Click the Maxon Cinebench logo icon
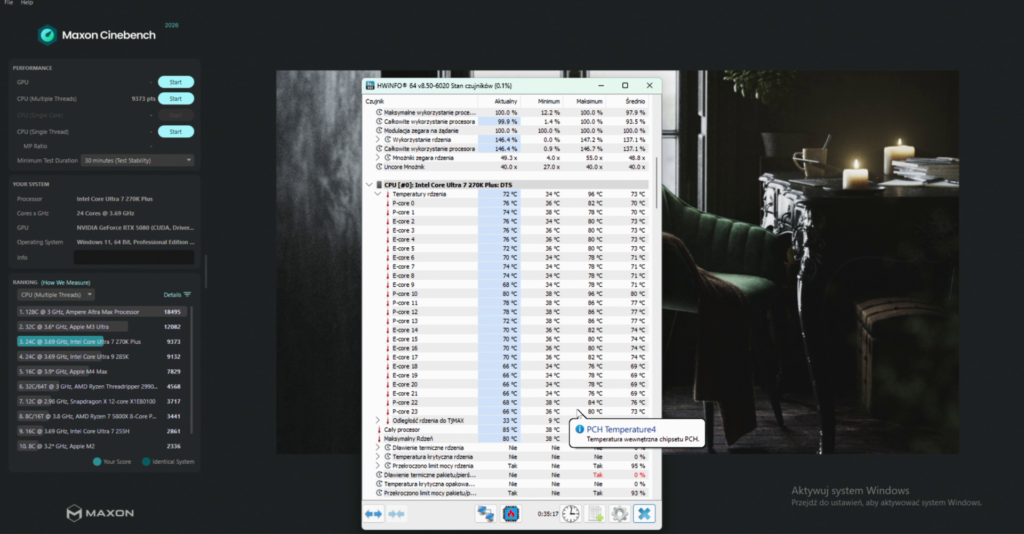 coord(47,35)
